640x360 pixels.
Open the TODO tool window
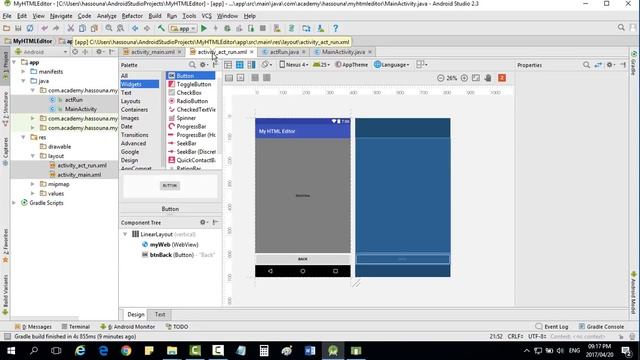point(177,327)
